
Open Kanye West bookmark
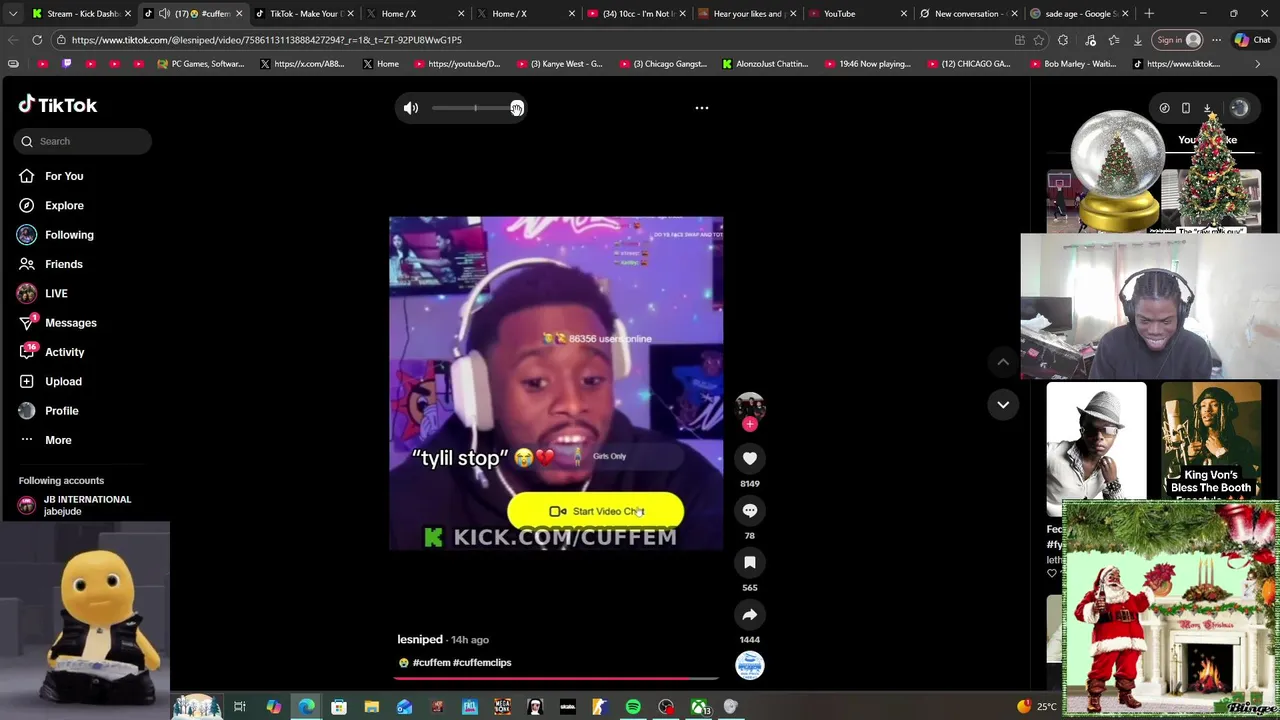559,64
